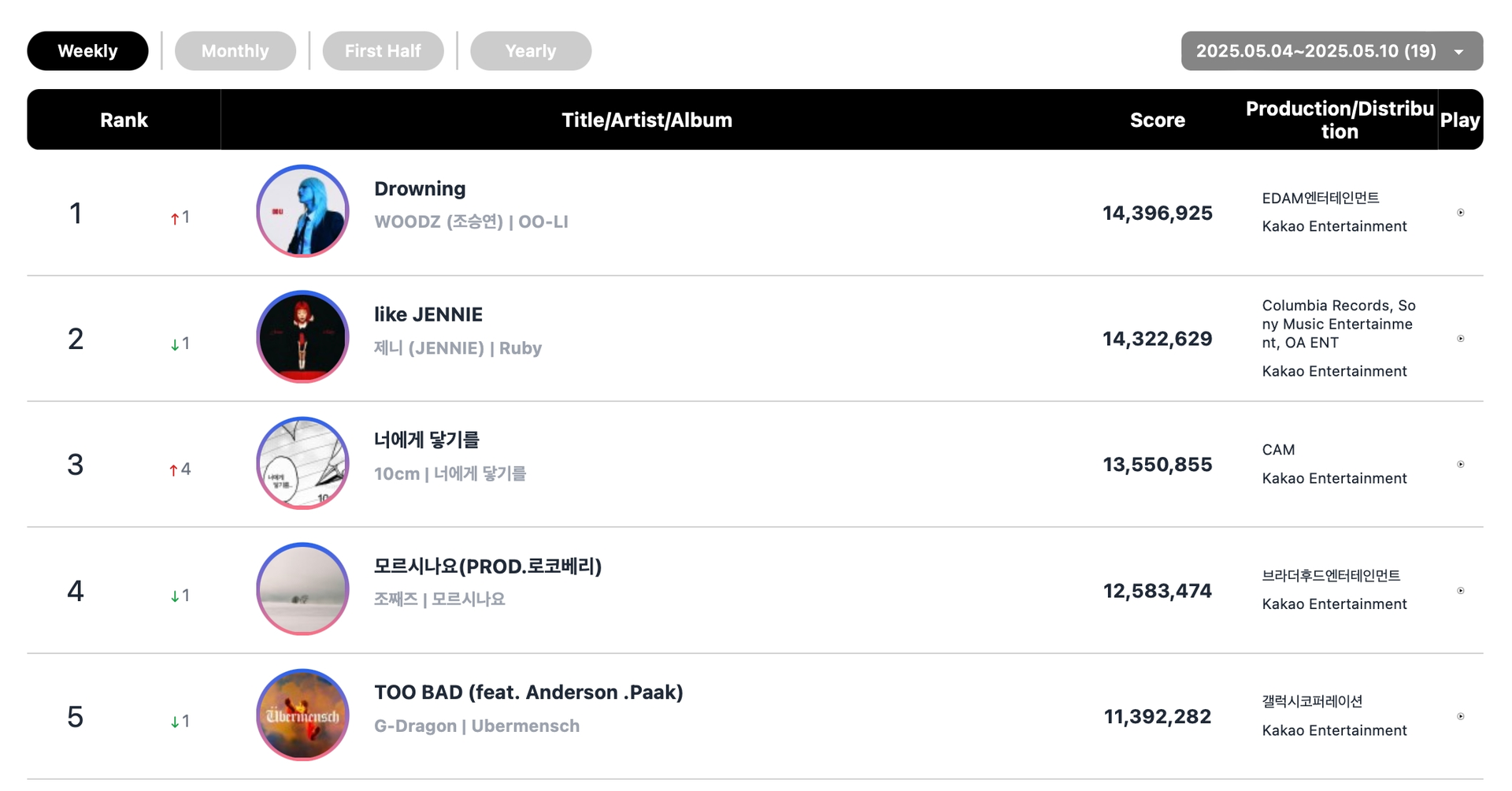The image size is (1512, 791).
Task: Enable the Yearly chart view
Action: pyautogui.click(x=531, y=50)
